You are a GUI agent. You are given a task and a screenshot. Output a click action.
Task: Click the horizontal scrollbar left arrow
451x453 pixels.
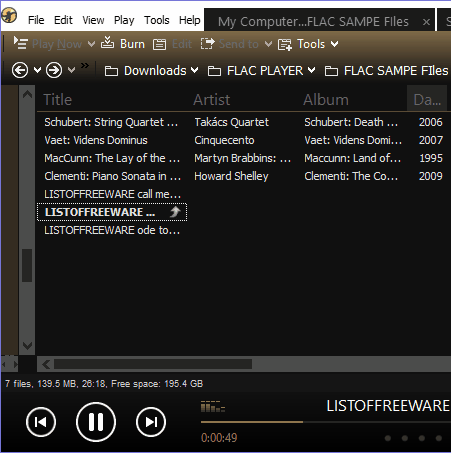pyautogui.click(x=46, y=364)
